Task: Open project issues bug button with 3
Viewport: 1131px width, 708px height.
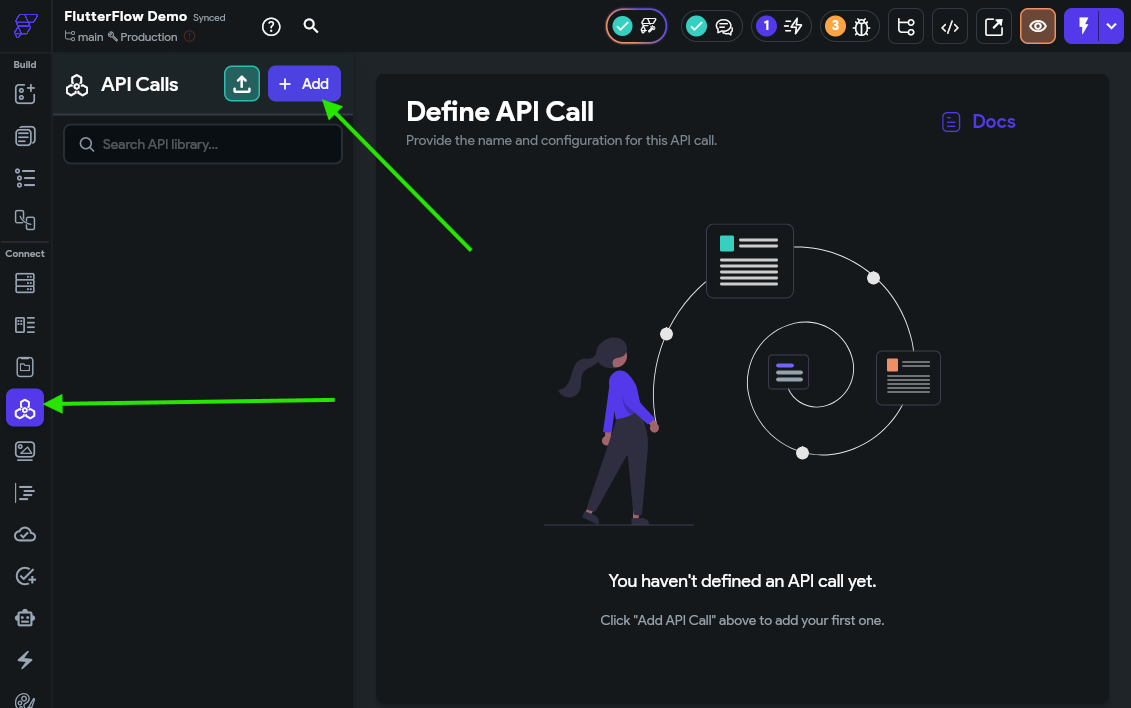Action: 850,27
